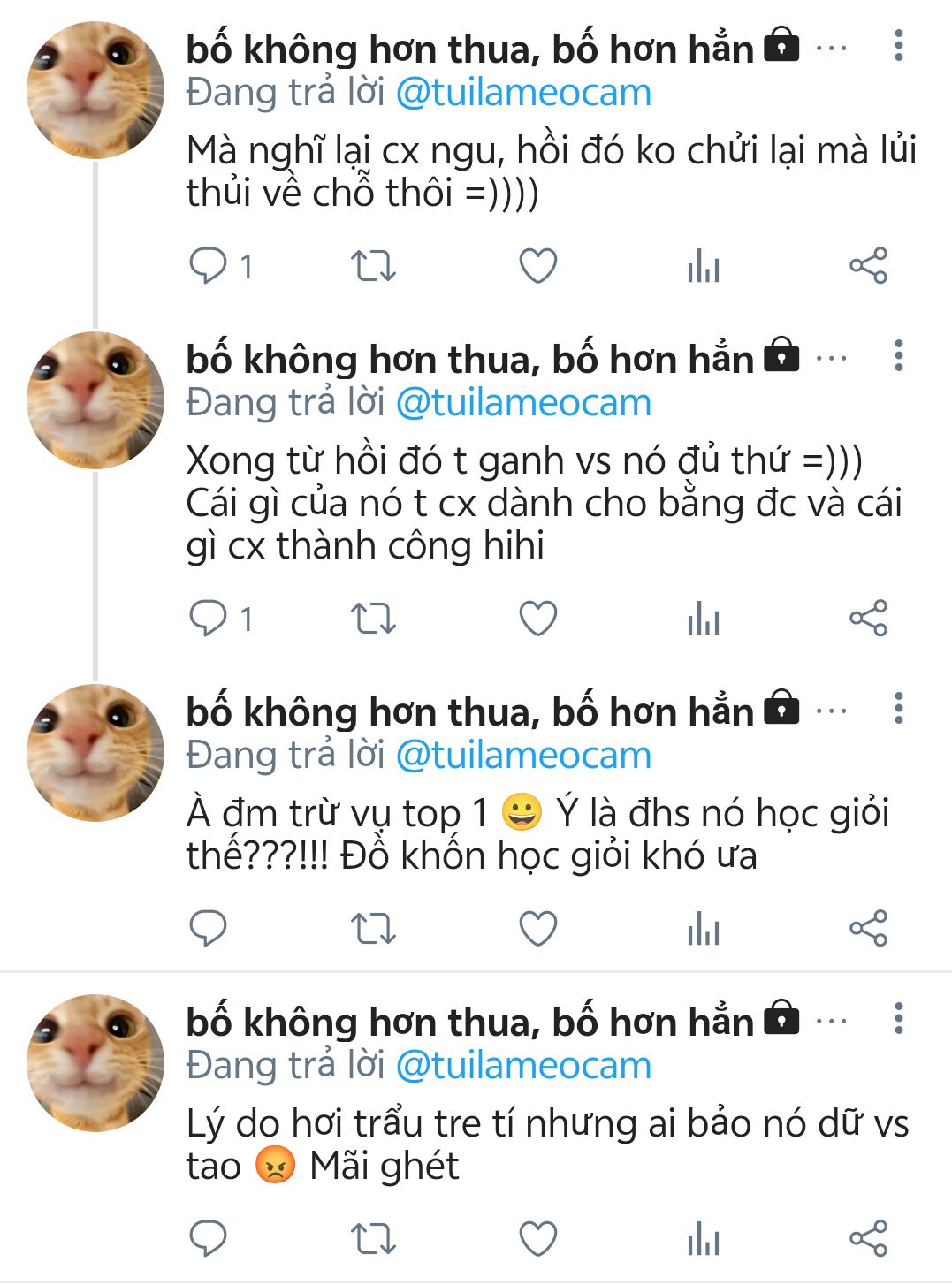Viewport: 952px width, 1285px height.
Task: Retweet the "Đồ khôn học giỏi" tweet
Action: click(373, 929)
